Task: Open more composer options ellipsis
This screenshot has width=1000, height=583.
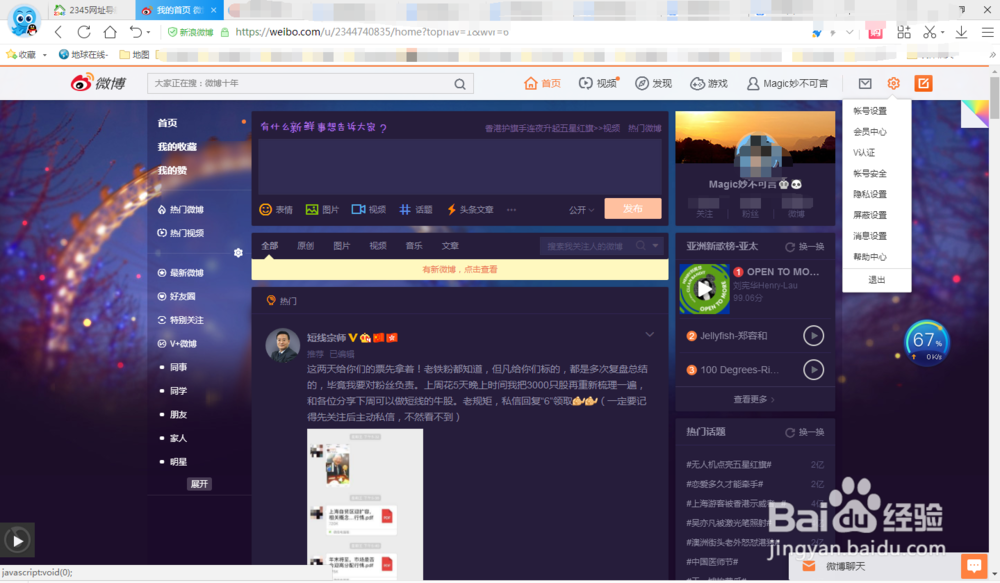Action: [511, 209]
